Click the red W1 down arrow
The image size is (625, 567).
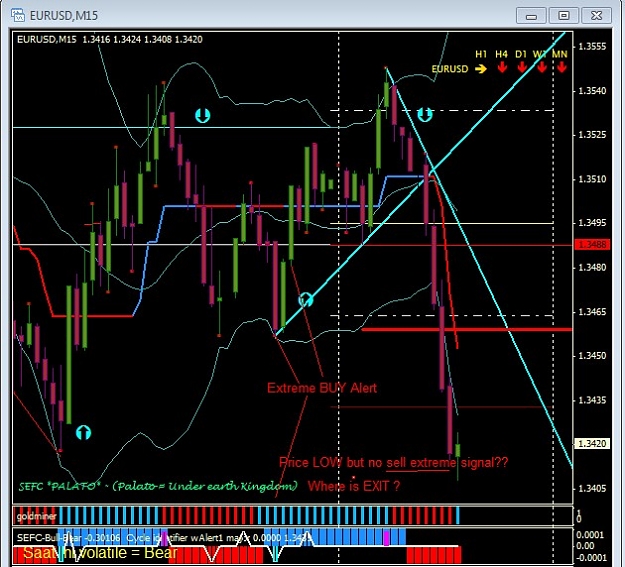point(541,67)
